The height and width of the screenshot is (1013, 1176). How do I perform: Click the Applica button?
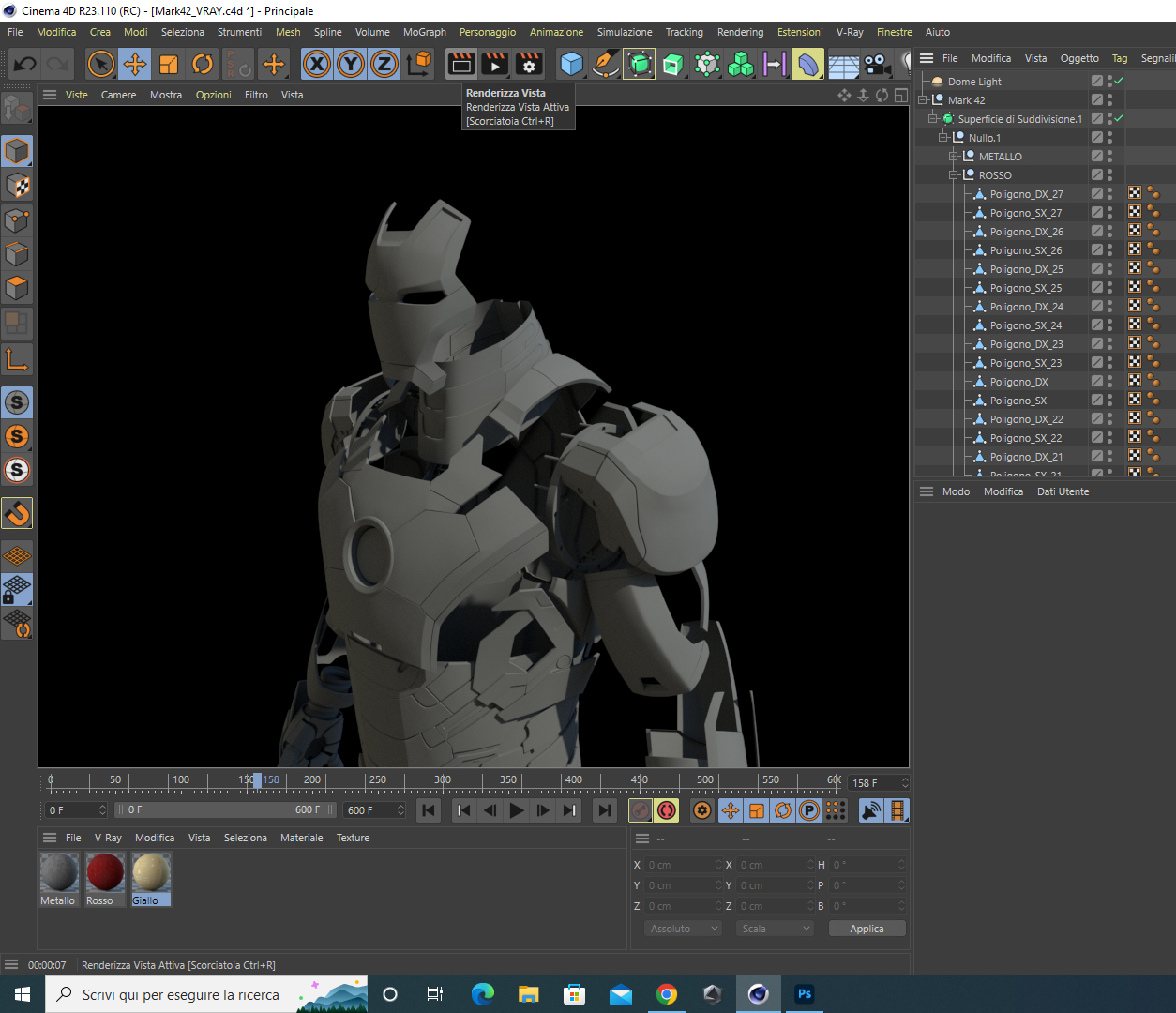point(867,929)
